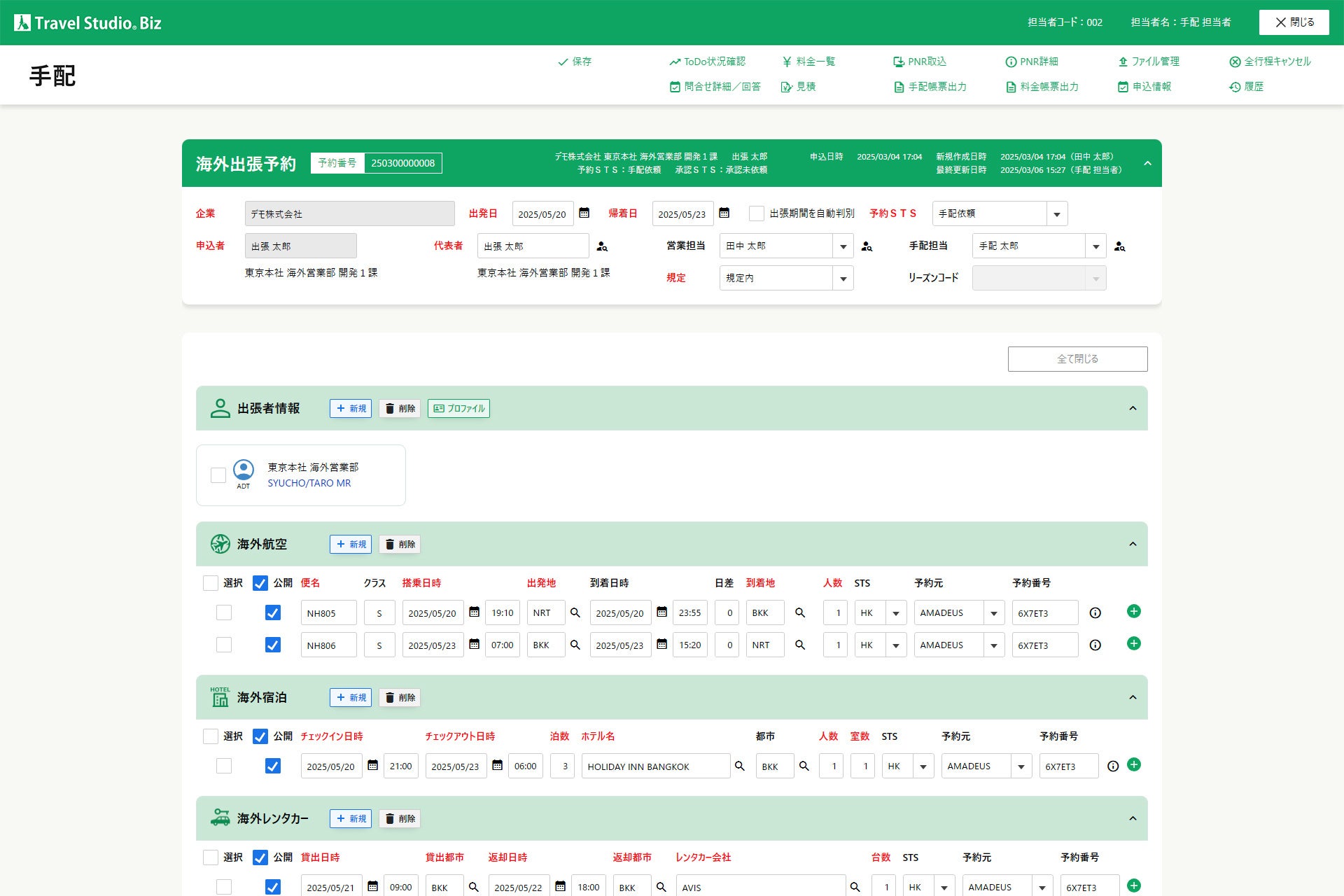This screenshot has height=896, width=1344.
Task: Click 新規 button in 海外宿泊 section
Action: (x=351, y=697)
